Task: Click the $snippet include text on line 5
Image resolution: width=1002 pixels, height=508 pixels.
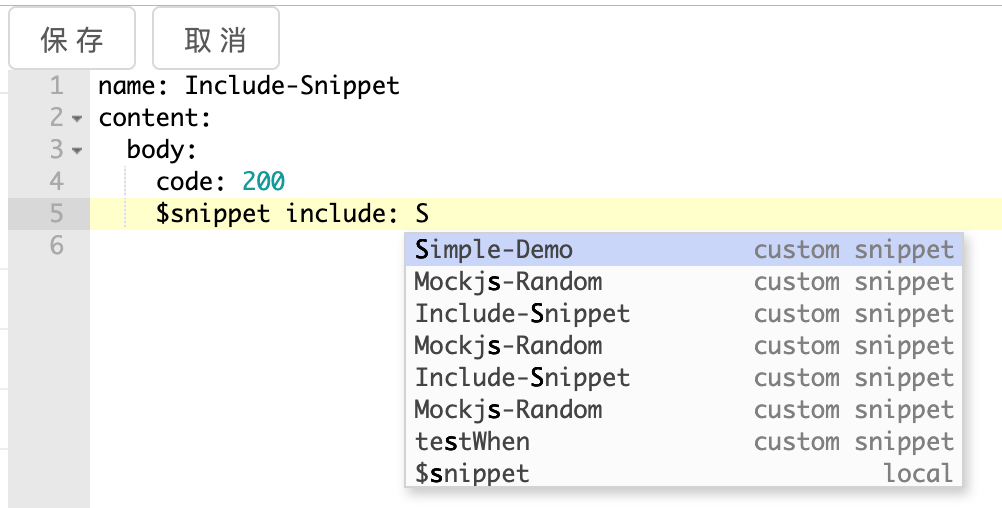Action: tap(270, 214)
